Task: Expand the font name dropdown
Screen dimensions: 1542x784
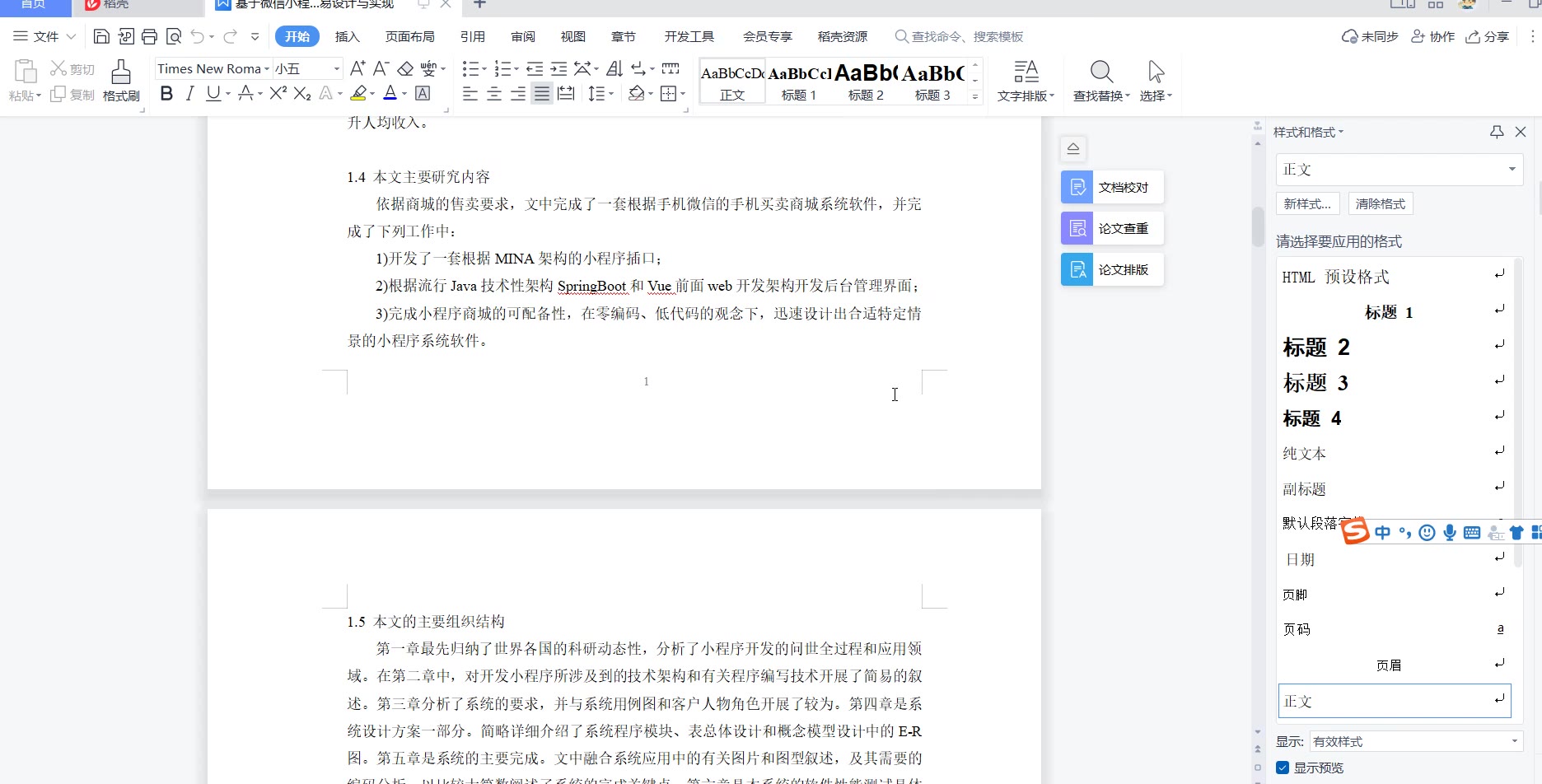Action: pyautogui.click(x=267, y=69)
